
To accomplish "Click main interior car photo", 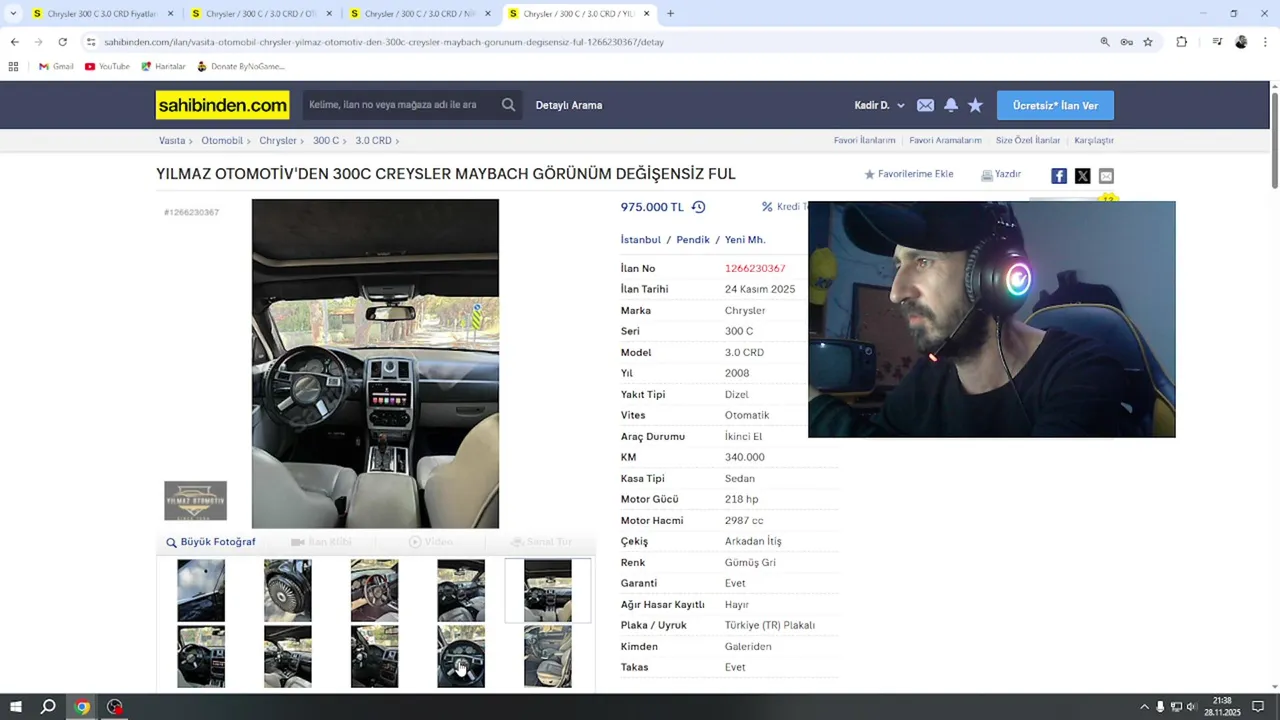I will [x=375, y=364].
